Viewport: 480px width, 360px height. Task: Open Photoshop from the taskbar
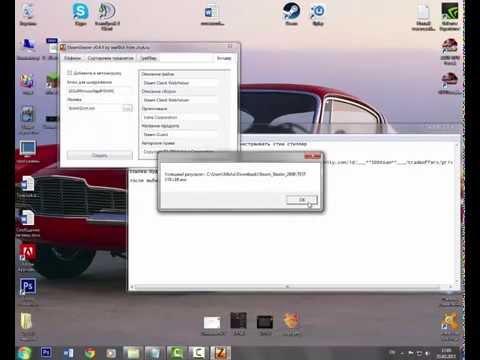click(x=46, y=352)
